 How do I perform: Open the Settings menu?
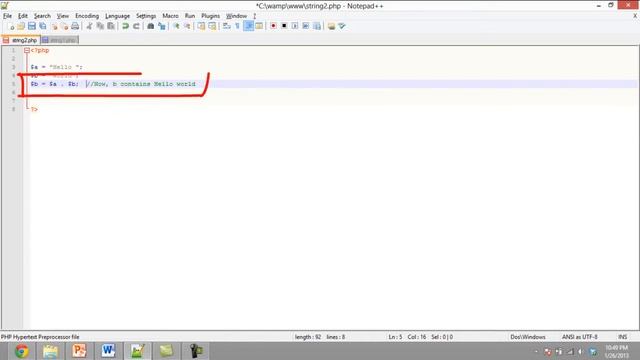coord(146,16)
